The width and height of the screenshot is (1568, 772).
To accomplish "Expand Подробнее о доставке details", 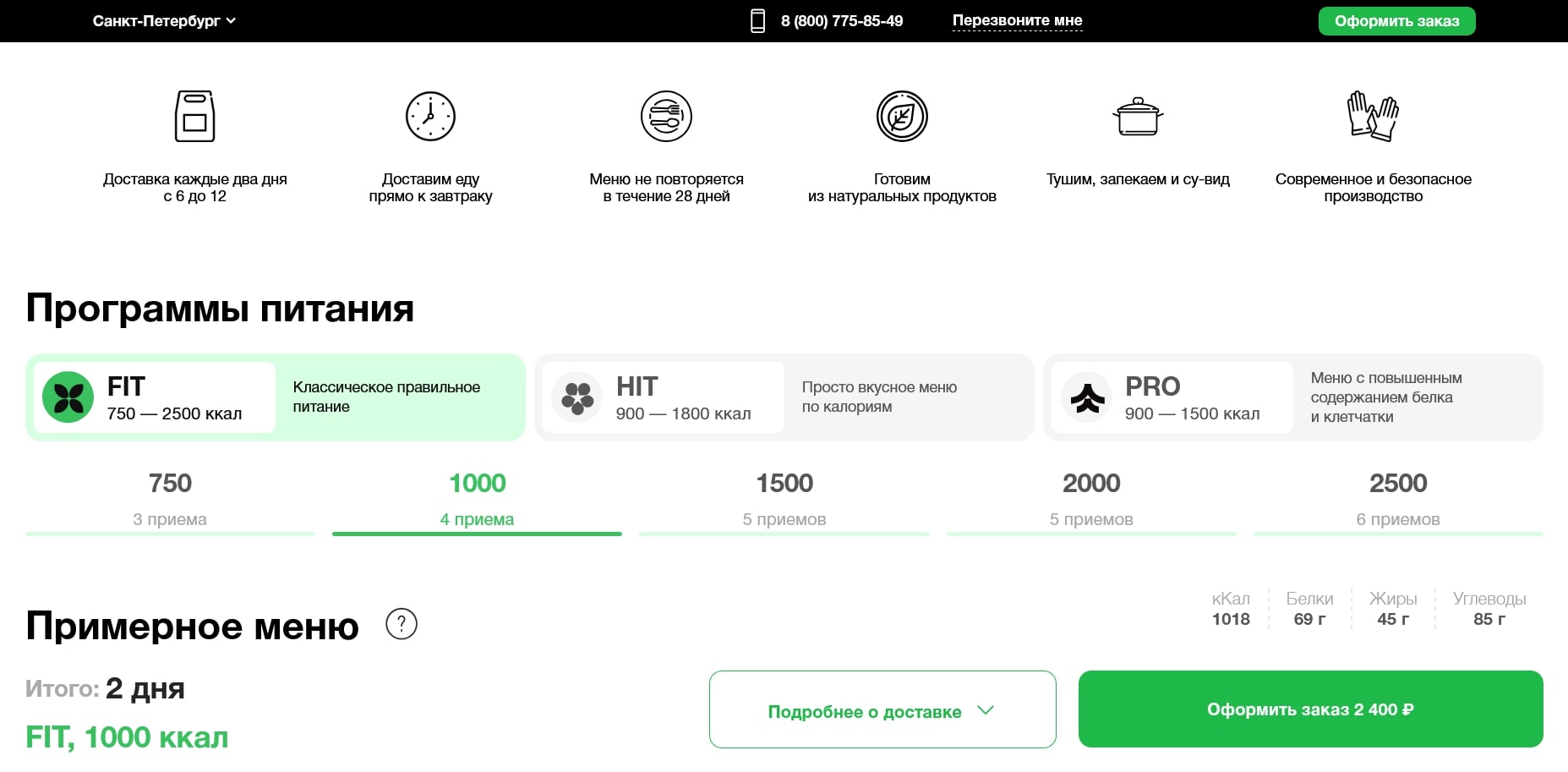I will 882,710.
